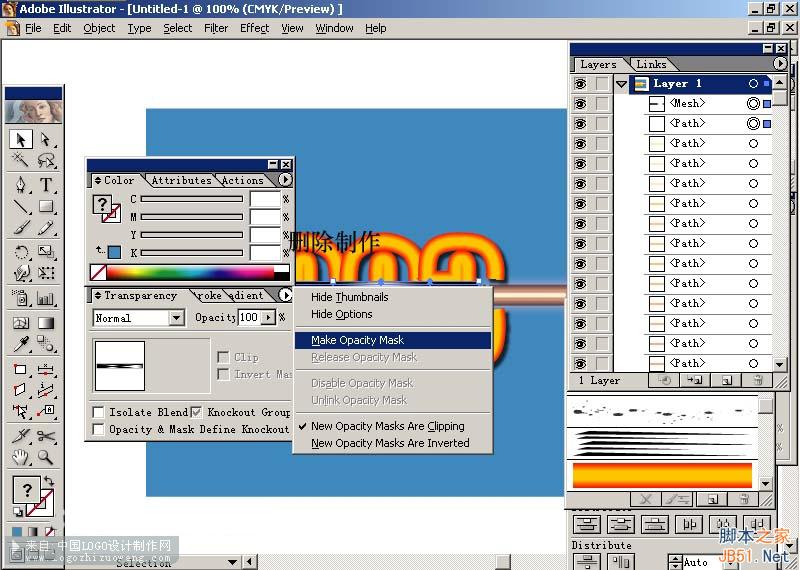800x570 pixels.
Task: Choose Make Opacity Mask from menu
Action: tap(393, 340)
